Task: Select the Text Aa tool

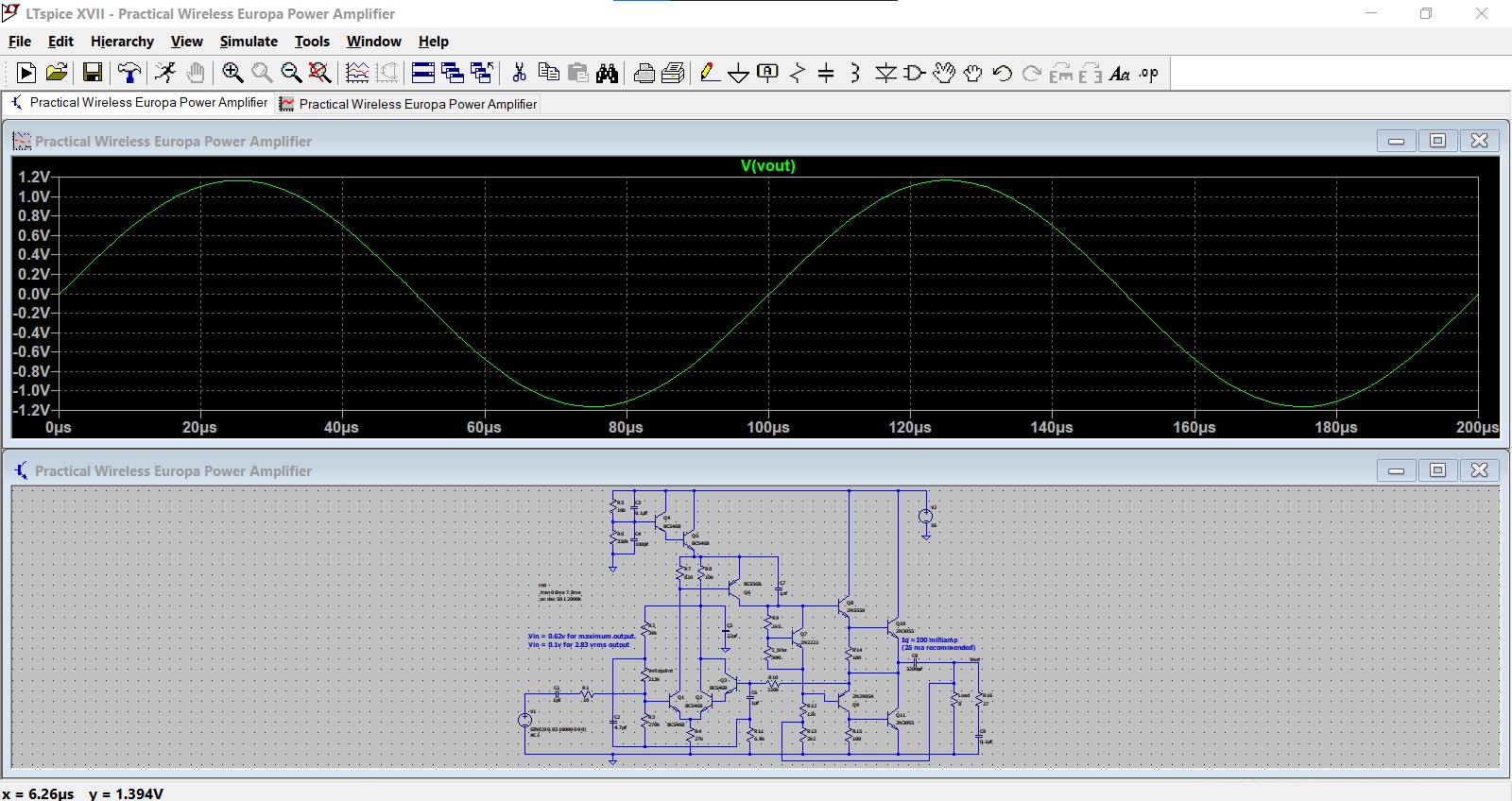Action: [x=1120, y=73]
